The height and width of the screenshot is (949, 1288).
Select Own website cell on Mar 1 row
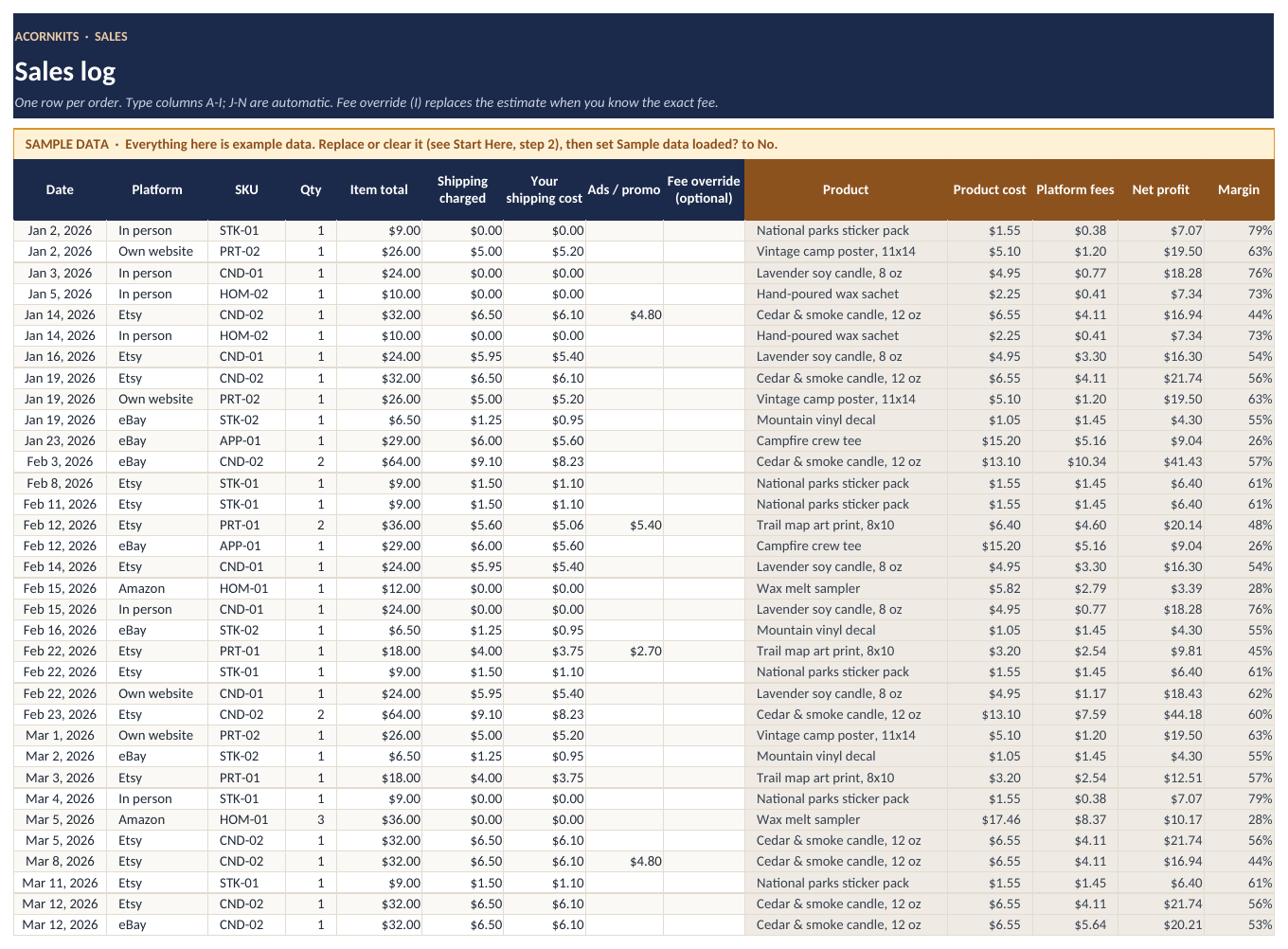pyautogui.click(x=157, y=735)
